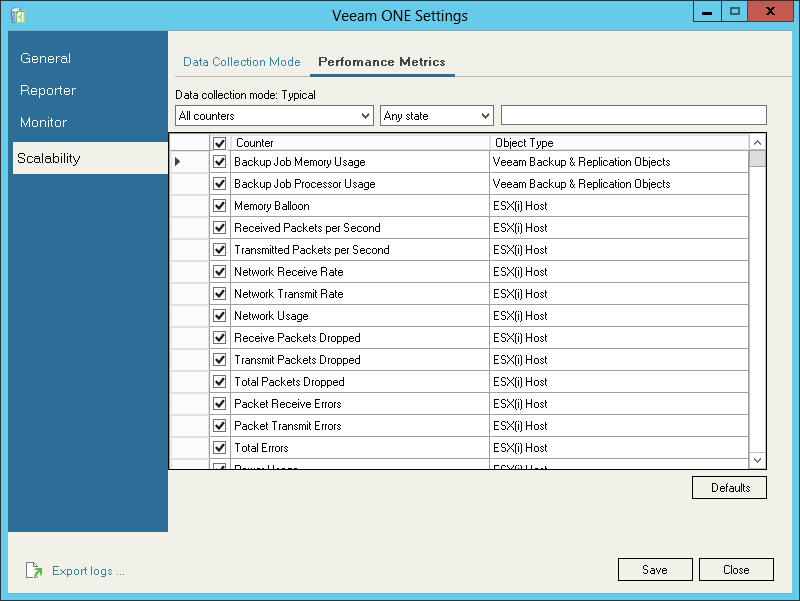The height and width of the screenshot is (601, 800).
Task: Select the Scalability section
Action: point(90,158)
